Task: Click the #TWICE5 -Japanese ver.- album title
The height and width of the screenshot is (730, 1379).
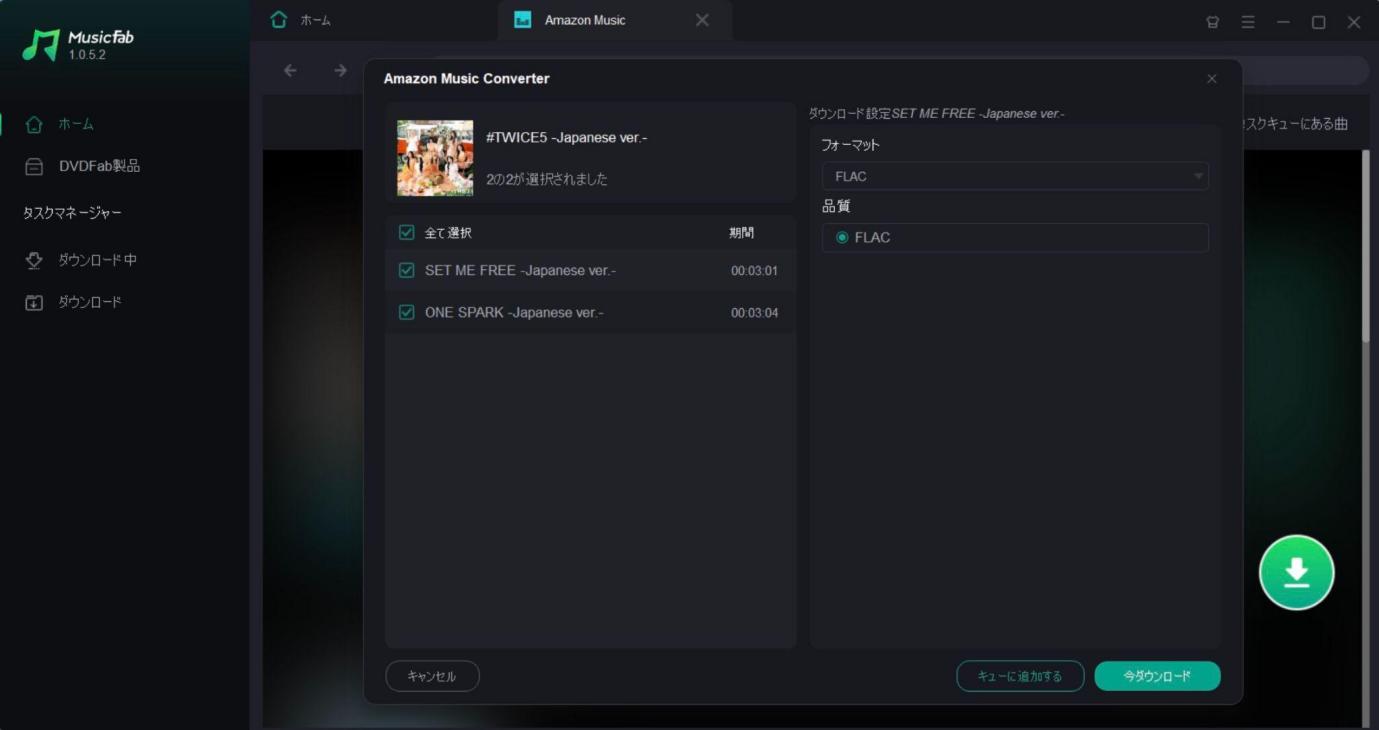Action: [x=566, y=137]
